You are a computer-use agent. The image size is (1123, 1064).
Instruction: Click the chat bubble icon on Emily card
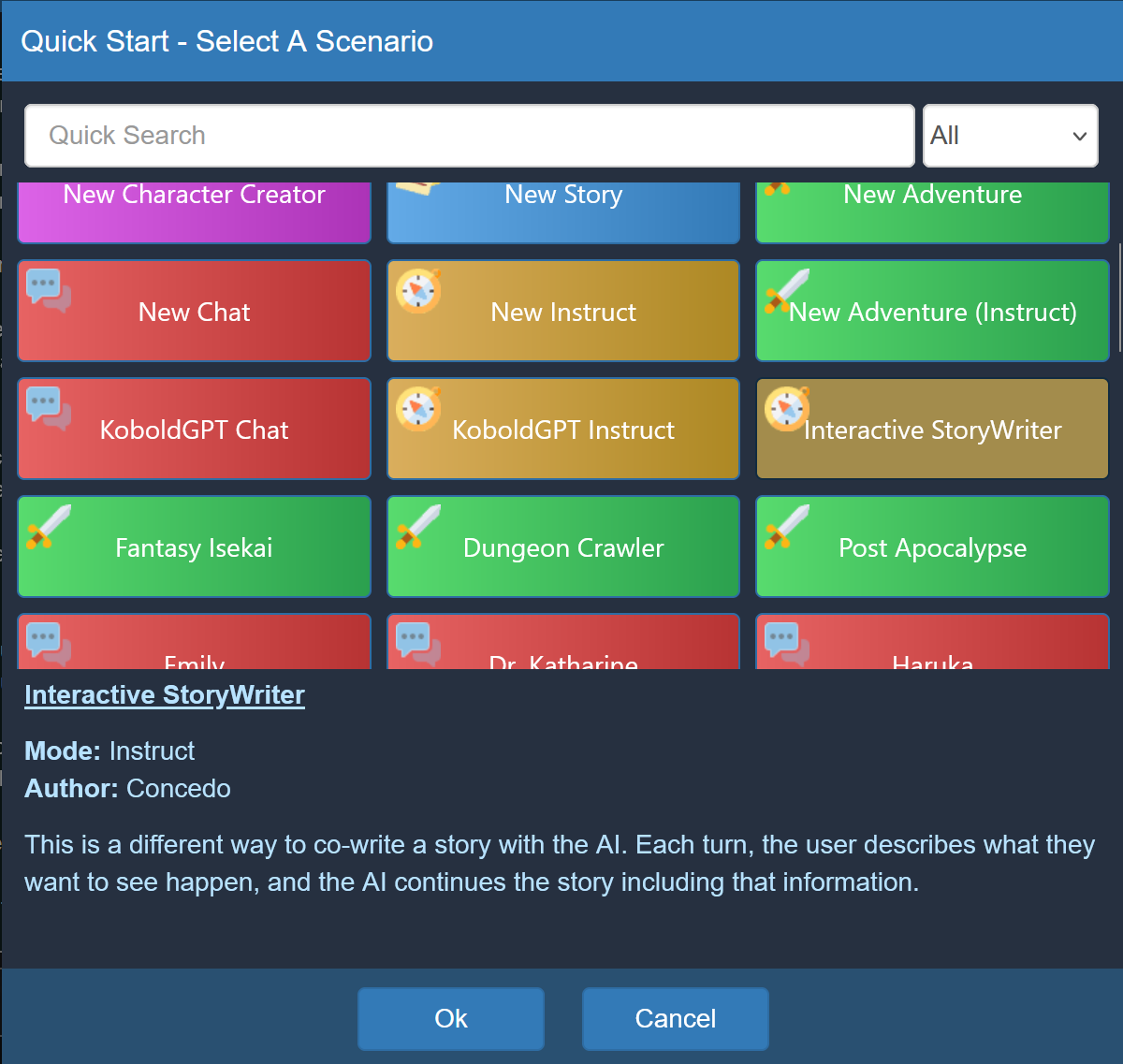pos(49,644)
